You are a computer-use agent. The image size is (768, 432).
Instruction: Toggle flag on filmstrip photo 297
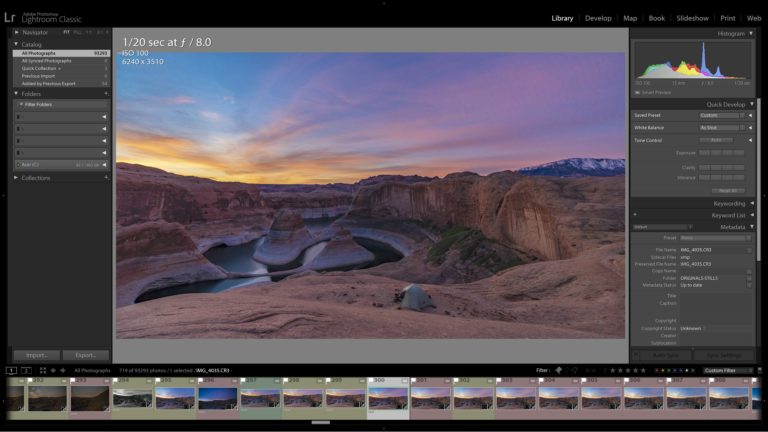click(x=243, y=380)
